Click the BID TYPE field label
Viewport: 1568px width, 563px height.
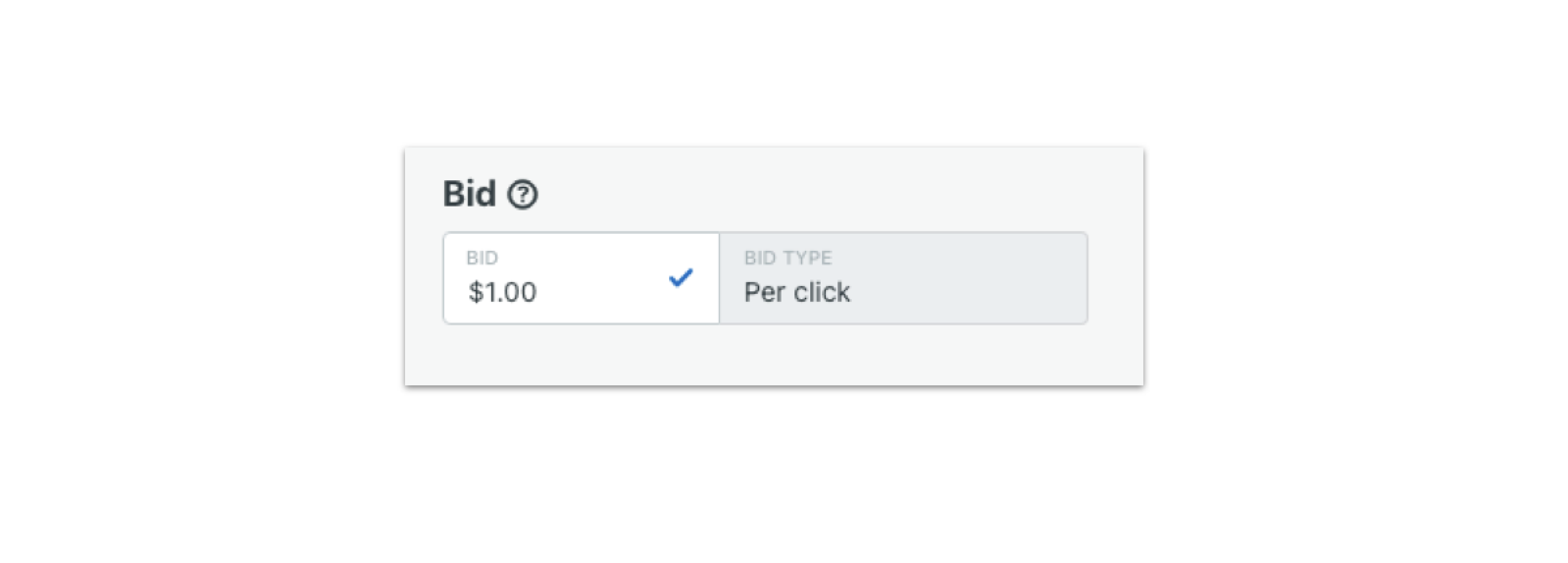coord(788,258)
